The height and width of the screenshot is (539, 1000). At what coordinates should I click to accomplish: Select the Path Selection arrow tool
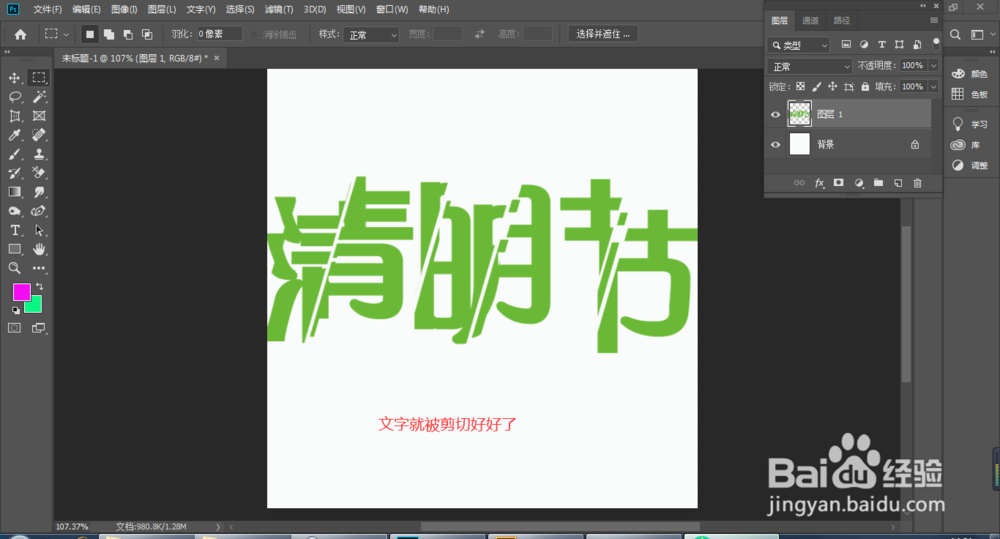tap(39, 230)
